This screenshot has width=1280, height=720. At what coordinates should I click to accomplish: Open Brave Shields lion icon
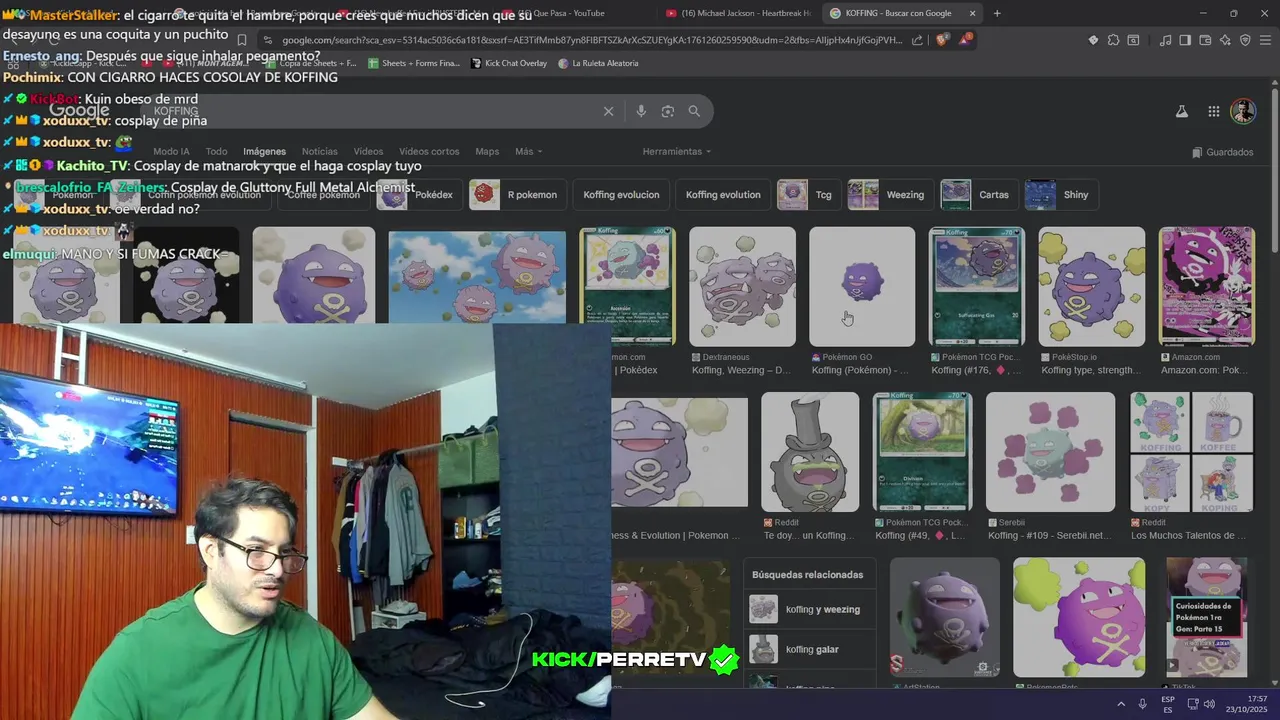coord(942,40)
